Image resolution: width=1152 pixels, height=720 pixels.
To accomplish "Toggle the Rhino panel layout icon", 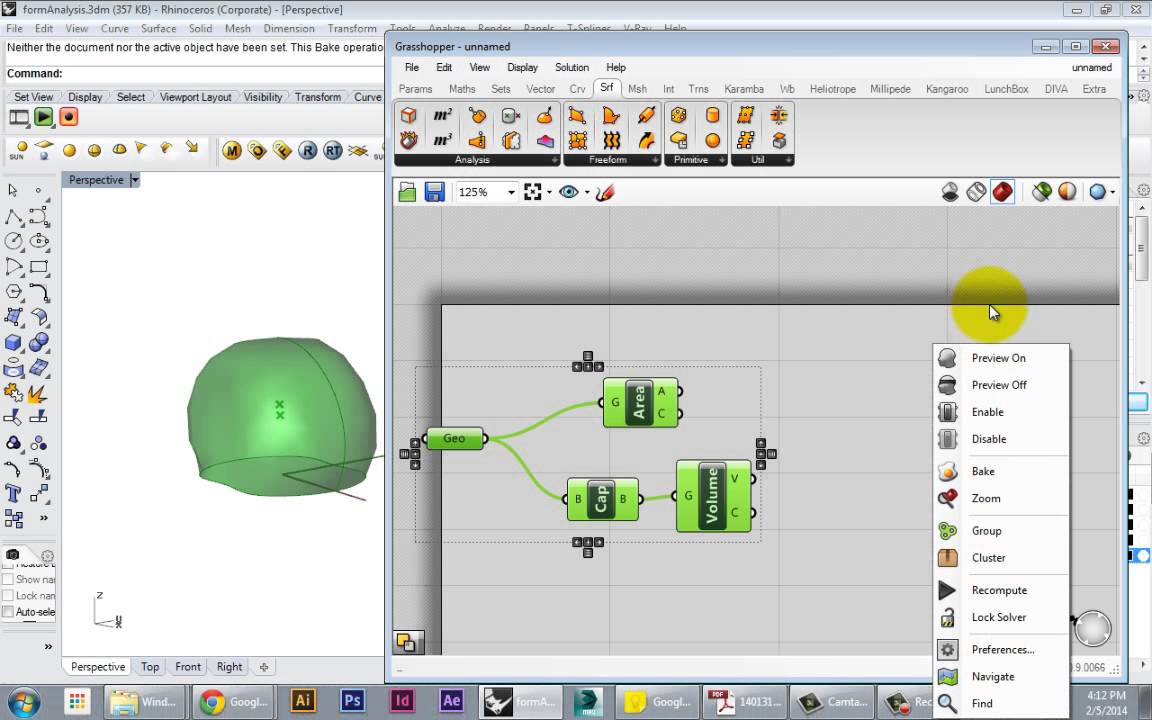I will point(18,117).
